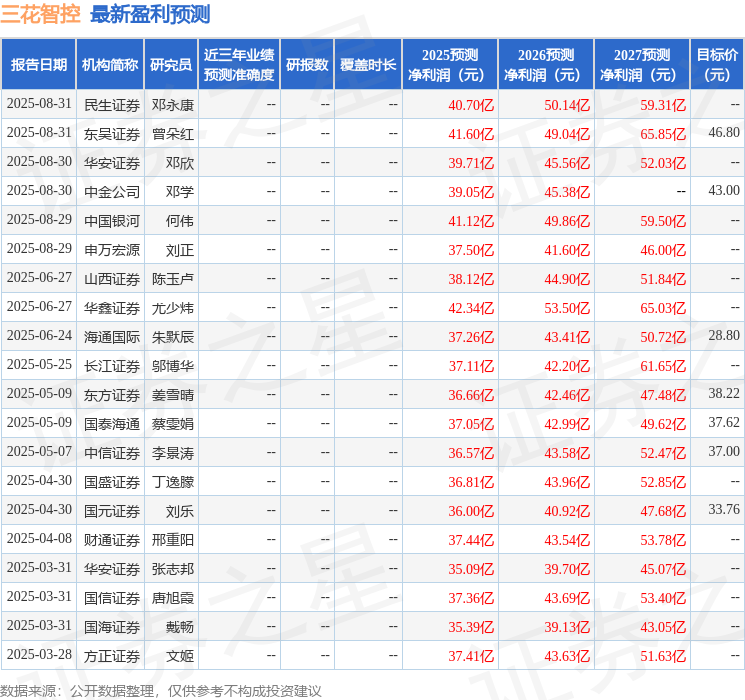Viewport: 745px width, 700px height.
Task: Click the 数据来源 footer note
Action: click(x=161, y=690)
